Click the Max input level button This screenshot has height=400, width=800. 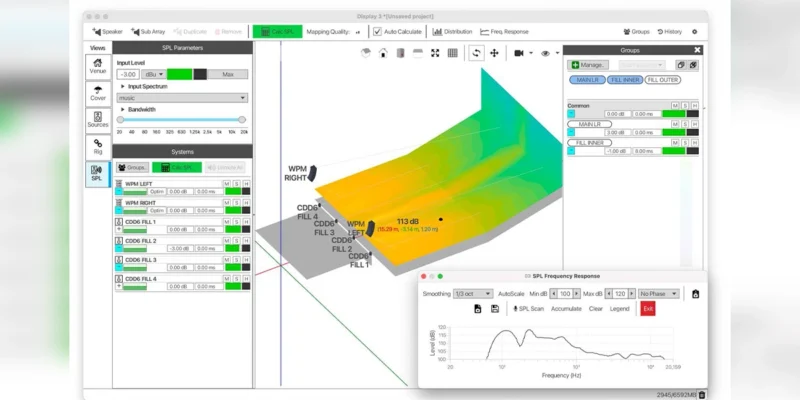coord(228,74)
